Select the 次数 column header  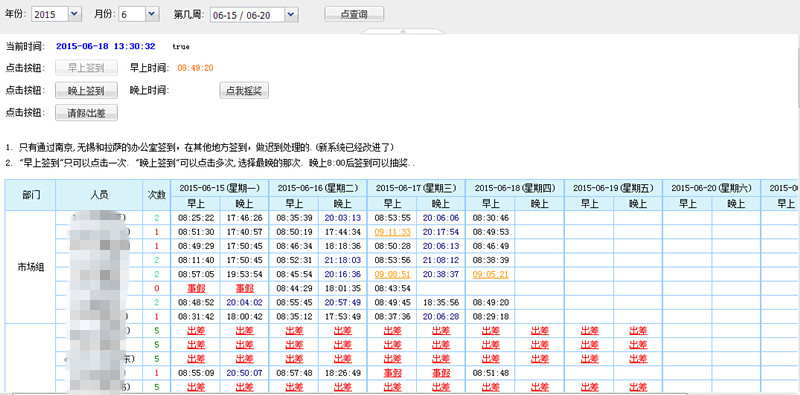click(157, 195)
